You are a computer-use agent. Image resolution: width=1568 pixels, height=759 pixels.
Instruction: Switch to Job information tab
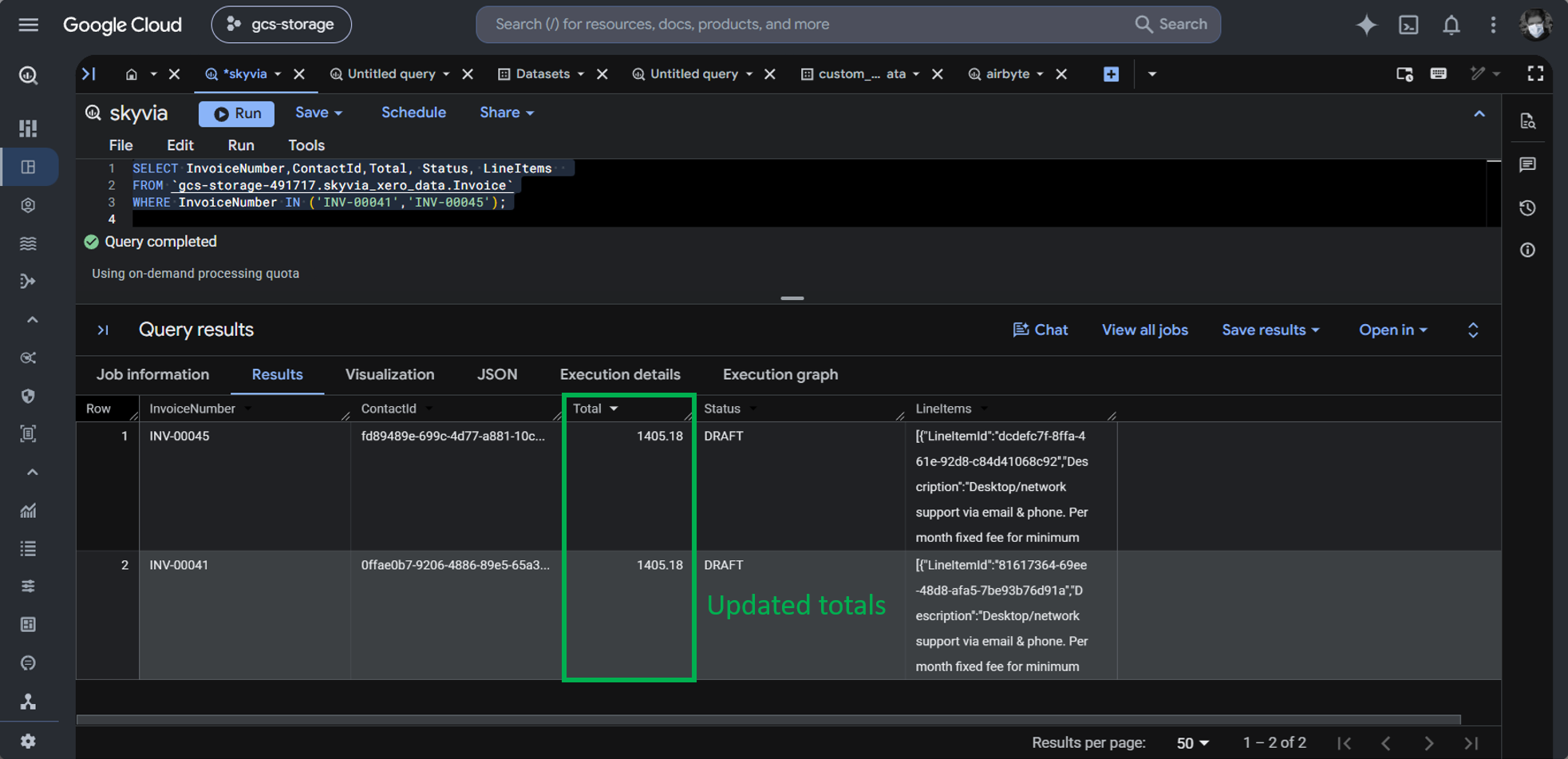click(152, 375)
